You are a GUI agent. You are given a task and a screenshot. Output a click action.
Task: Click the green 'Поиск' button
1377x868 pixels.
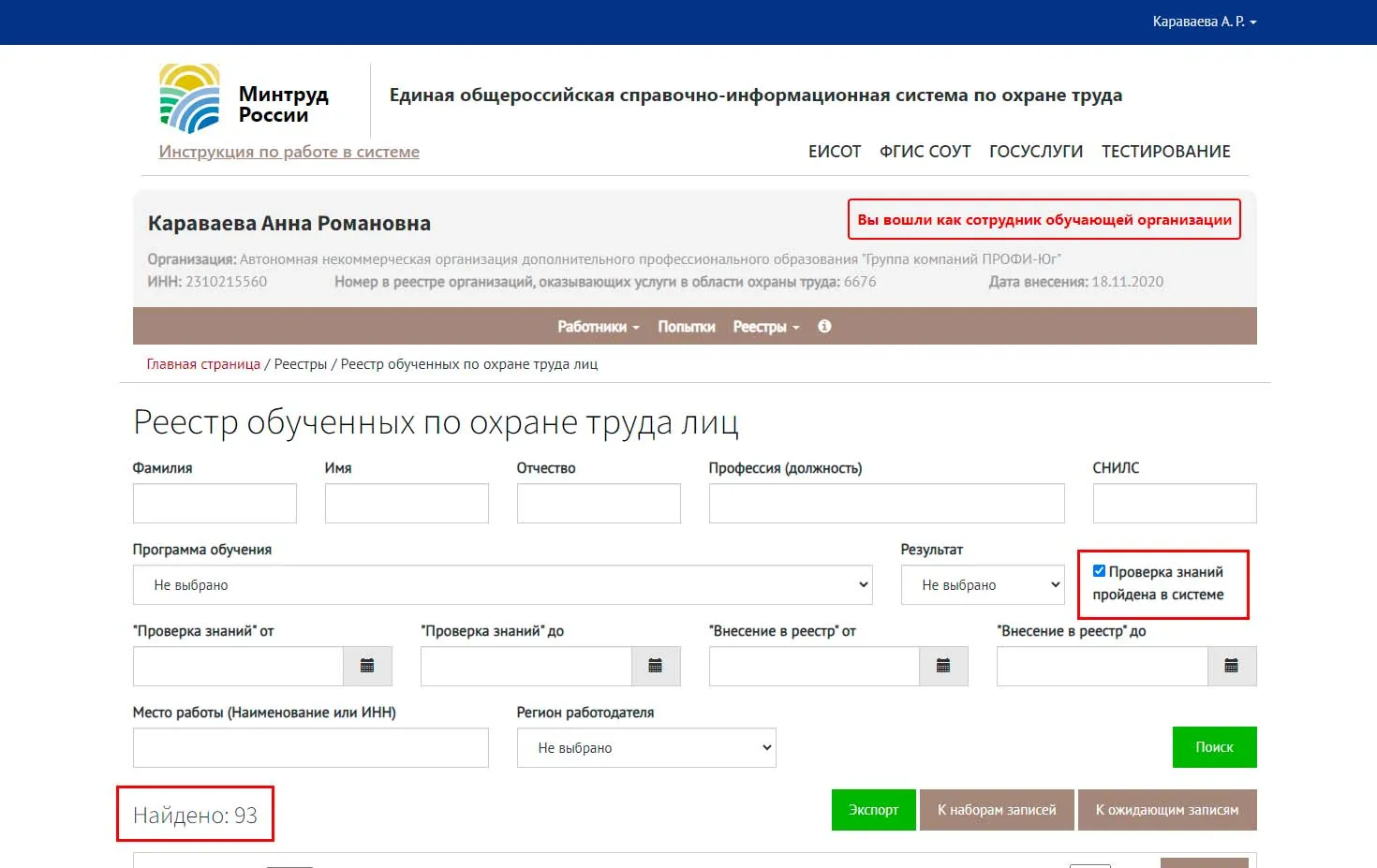(x=1214, y=746)
